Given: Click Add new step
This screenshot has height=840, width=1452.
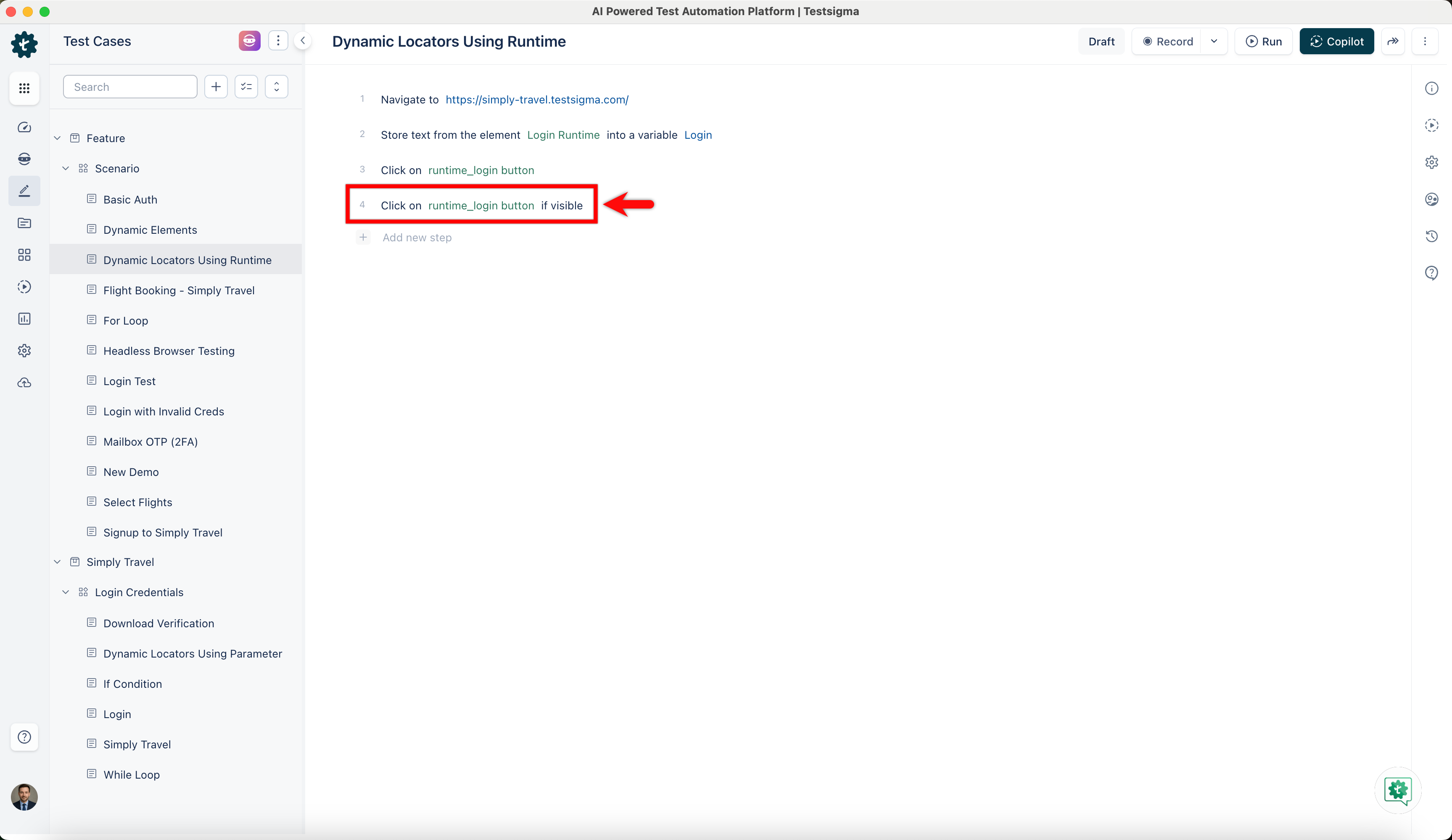Looking at the screenshot, I should point(417,238).
